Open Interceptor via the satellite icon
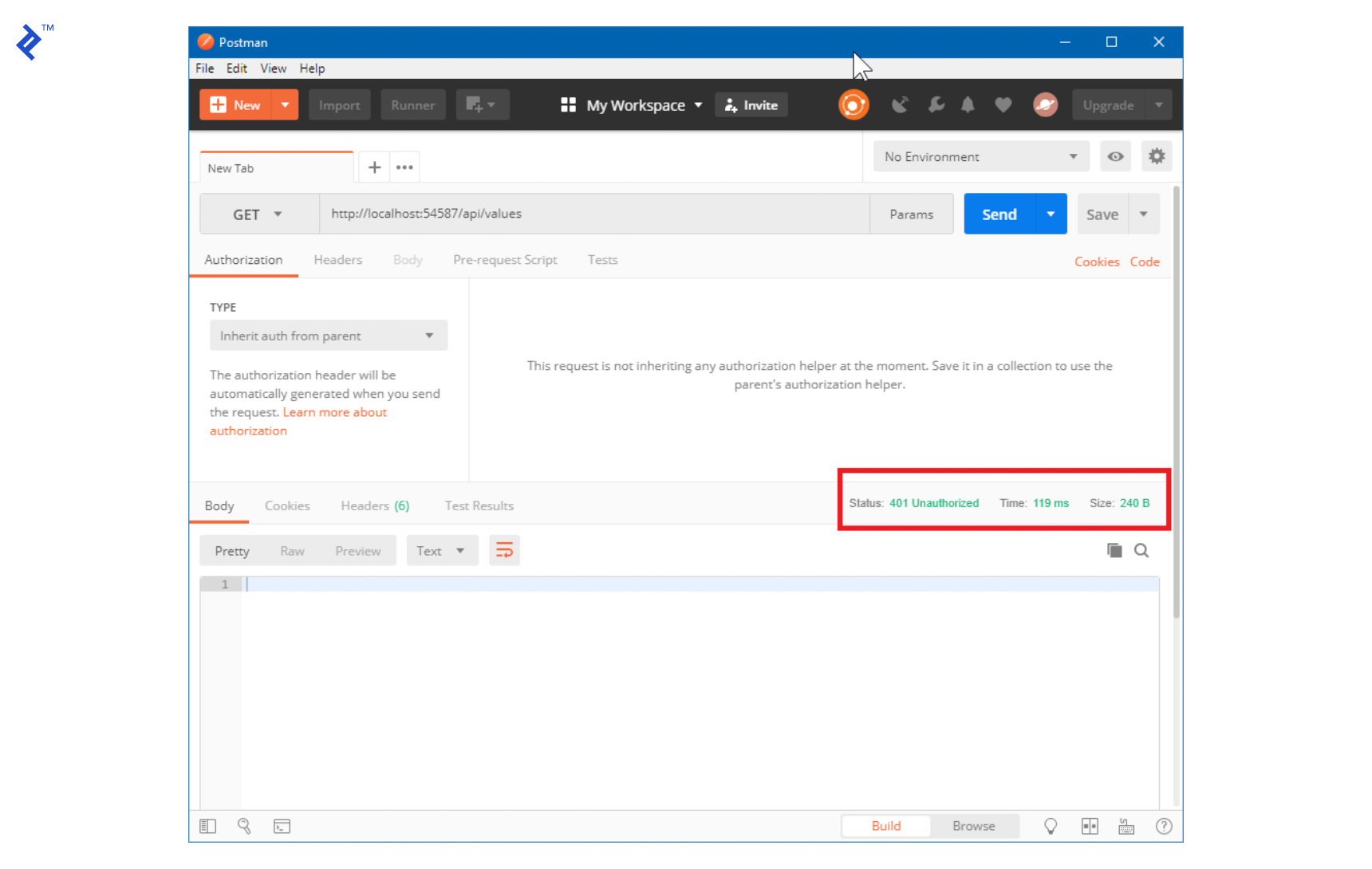This screenshot has width=1372, height=869. (900, 104)
